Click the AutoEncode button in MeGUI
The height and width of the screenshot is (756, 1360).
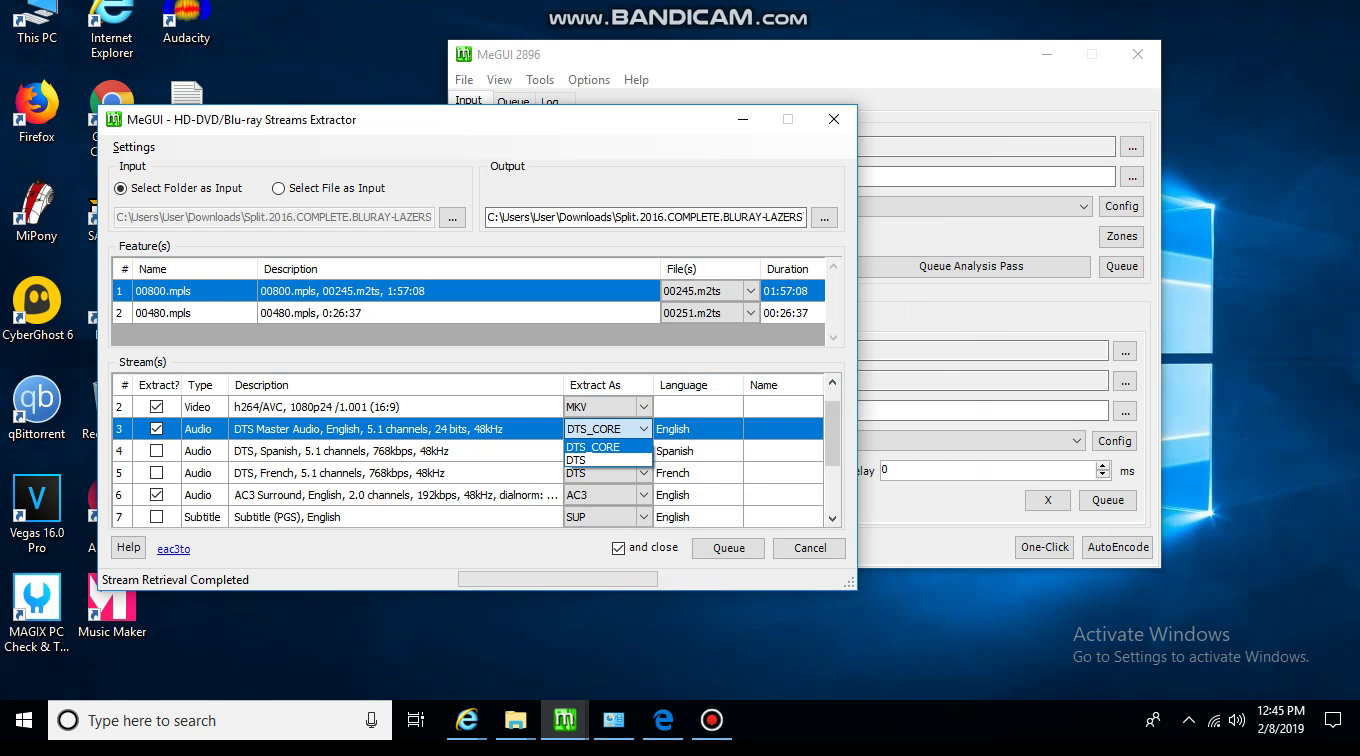pyautogui.click(x=1118, y=547)
